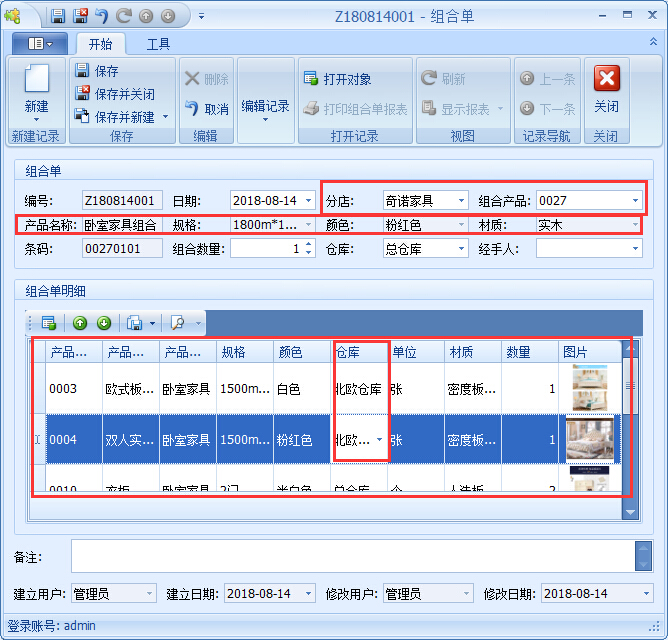Increase 组合数量 using the up stepper

308,245
